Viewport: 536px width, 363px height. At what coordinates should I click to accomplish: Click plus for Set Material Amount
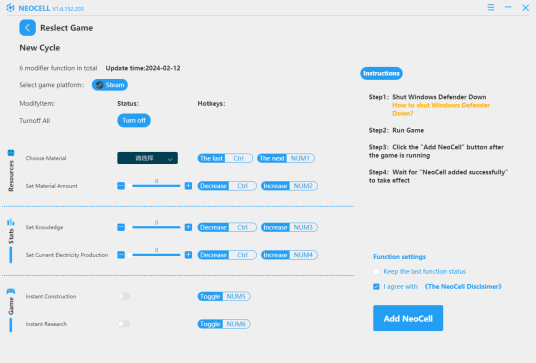(188, 186)
